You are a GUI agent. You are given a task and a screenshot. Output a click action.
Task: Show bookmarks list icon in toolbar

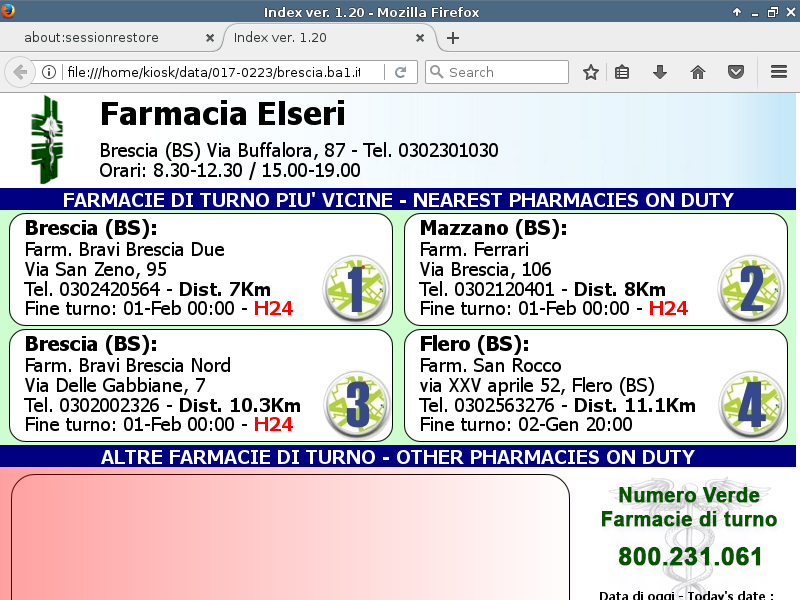(x=622, y=72)
